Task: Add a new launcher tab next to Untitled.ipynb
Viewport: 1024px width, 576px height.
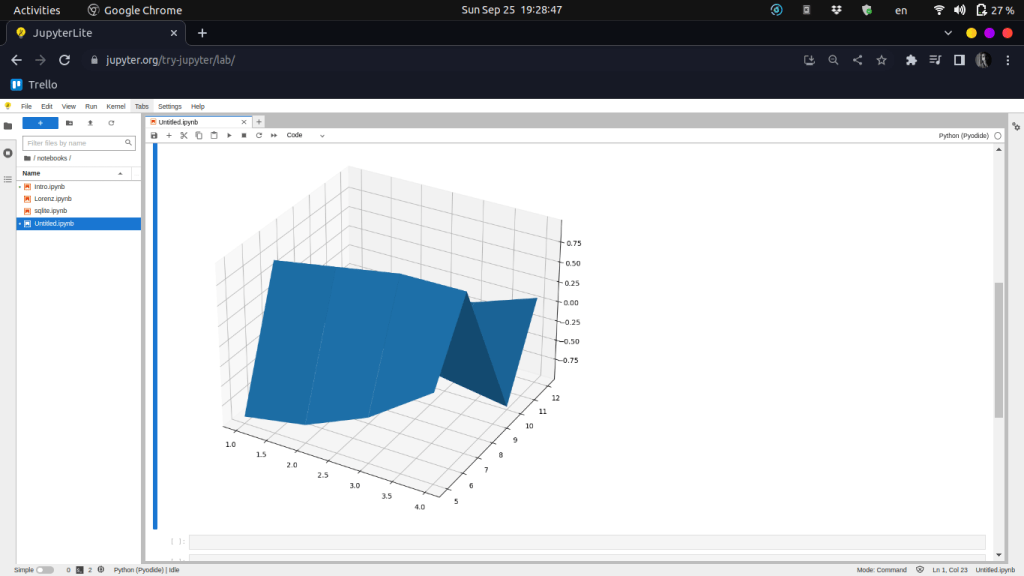Action: (259, 121)
